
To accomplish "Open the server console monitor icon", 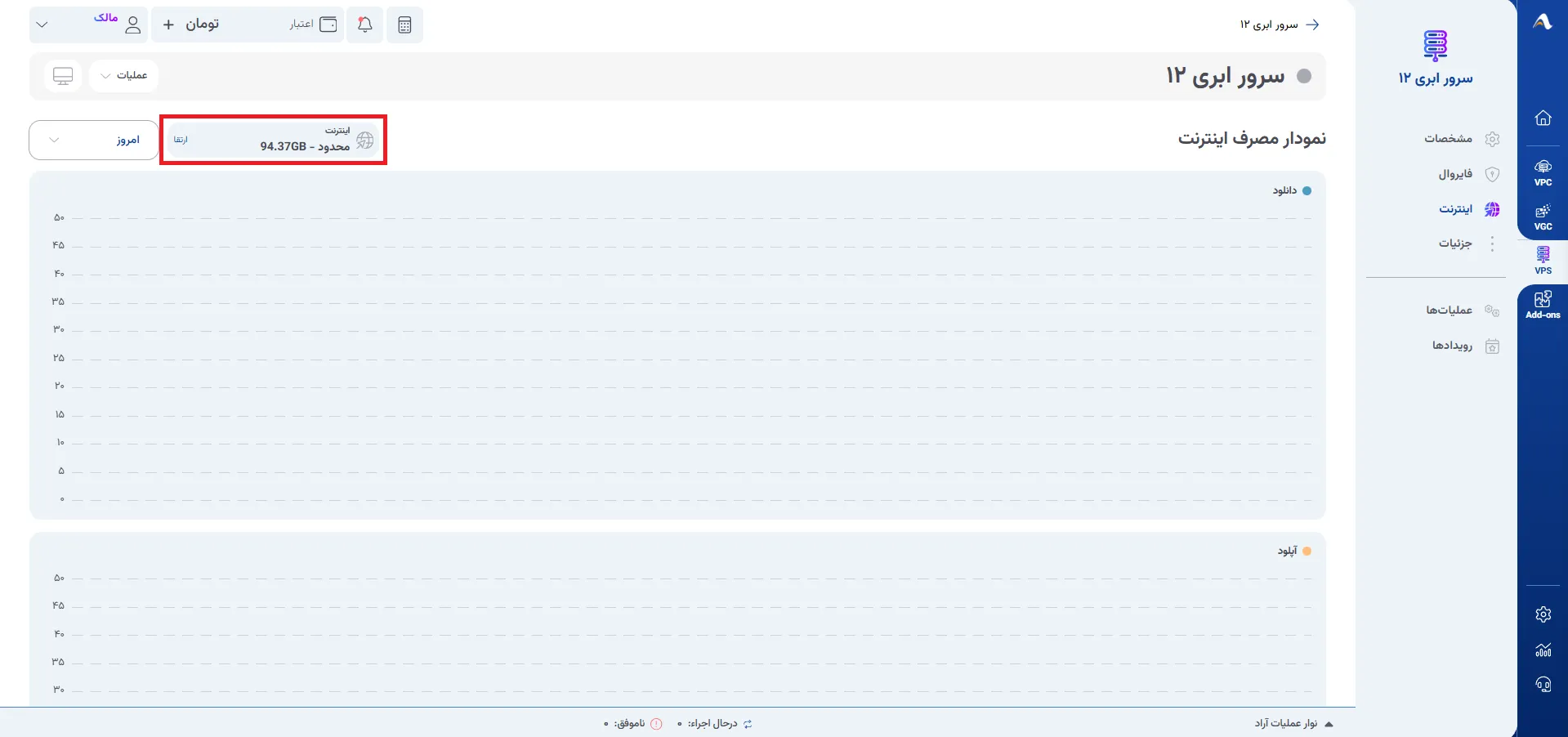I will [x=63, y=76].
